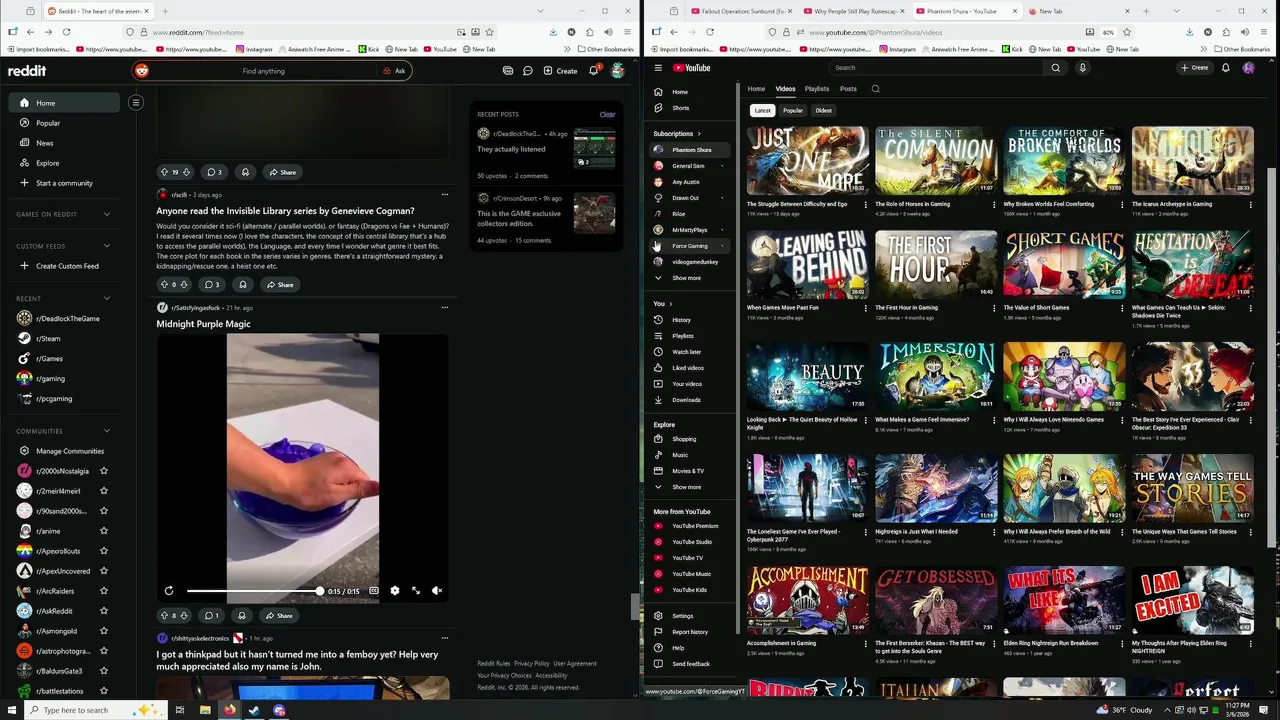Collapse the Custom Feeds section
This screenshot has width=1280, height=720.
(107, 246)
